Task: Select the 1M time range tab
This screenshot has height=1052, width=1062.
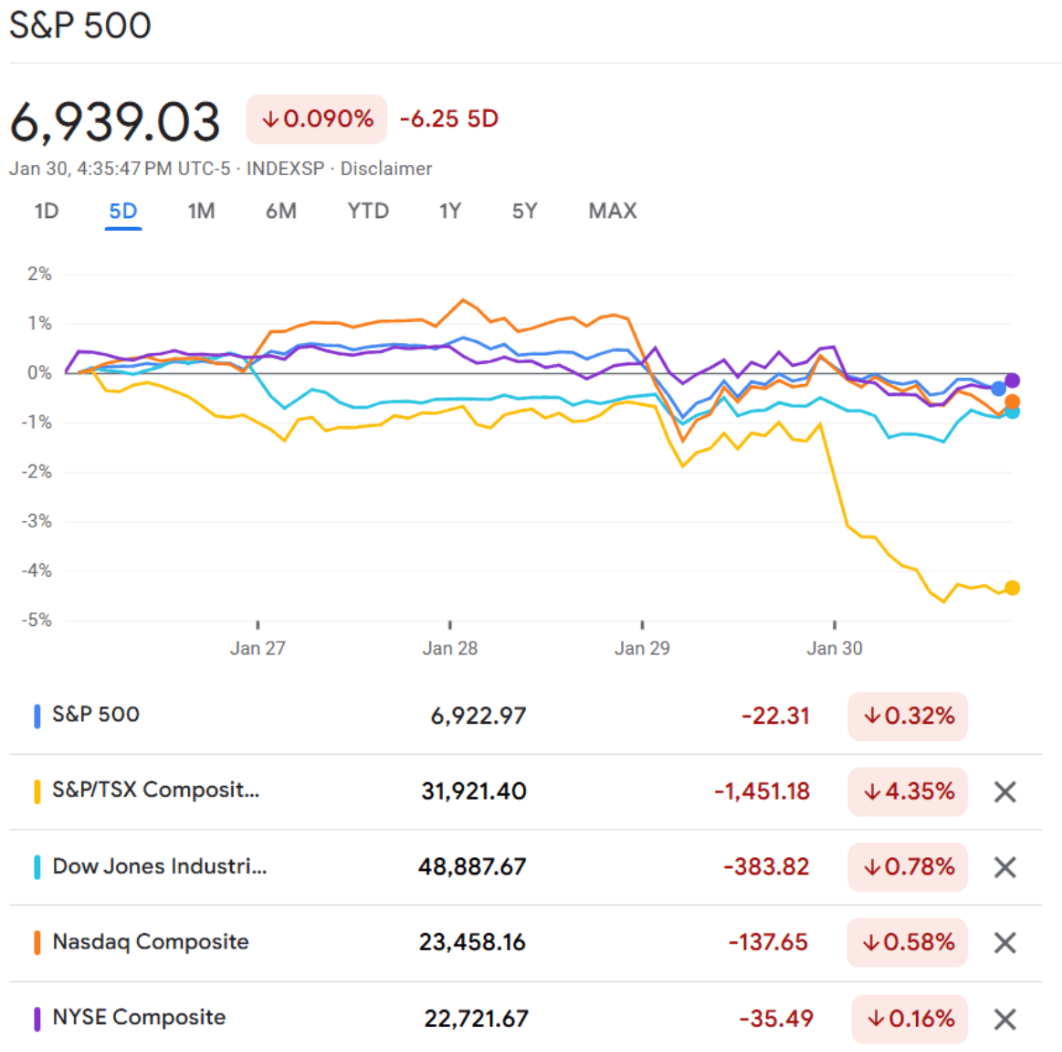Action: click(x=201, y=211)
